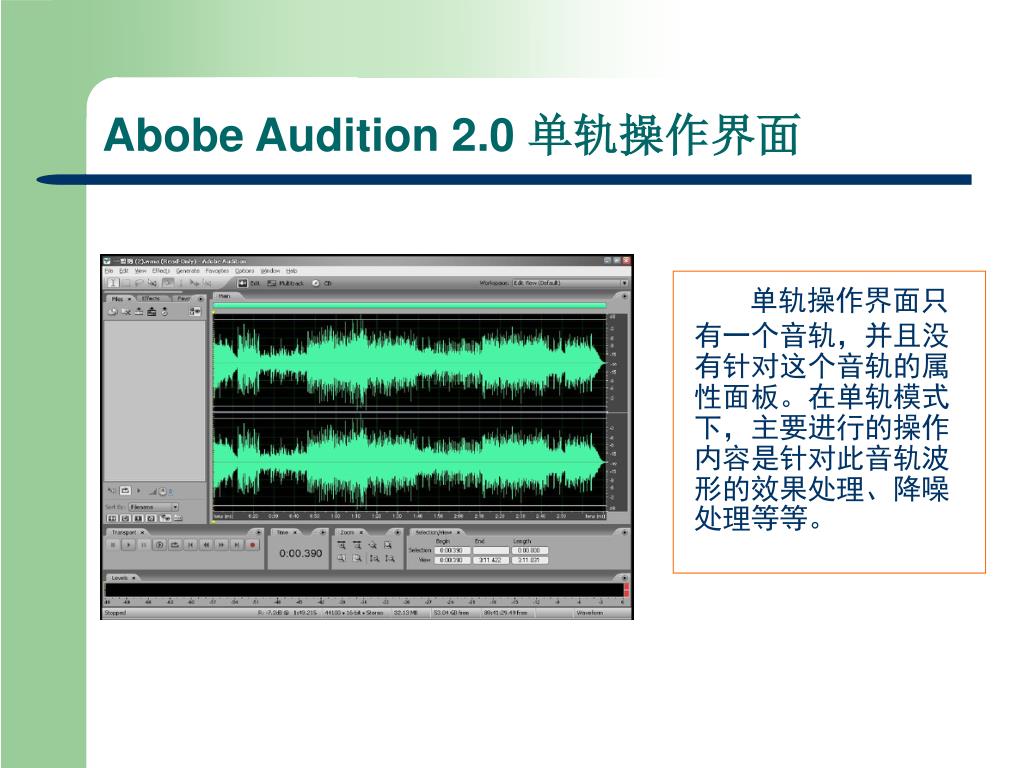Click the Fast Forward button in Transport
Image resolution: width=1024 pixels, height=768 pixels.
coord(221,545)
